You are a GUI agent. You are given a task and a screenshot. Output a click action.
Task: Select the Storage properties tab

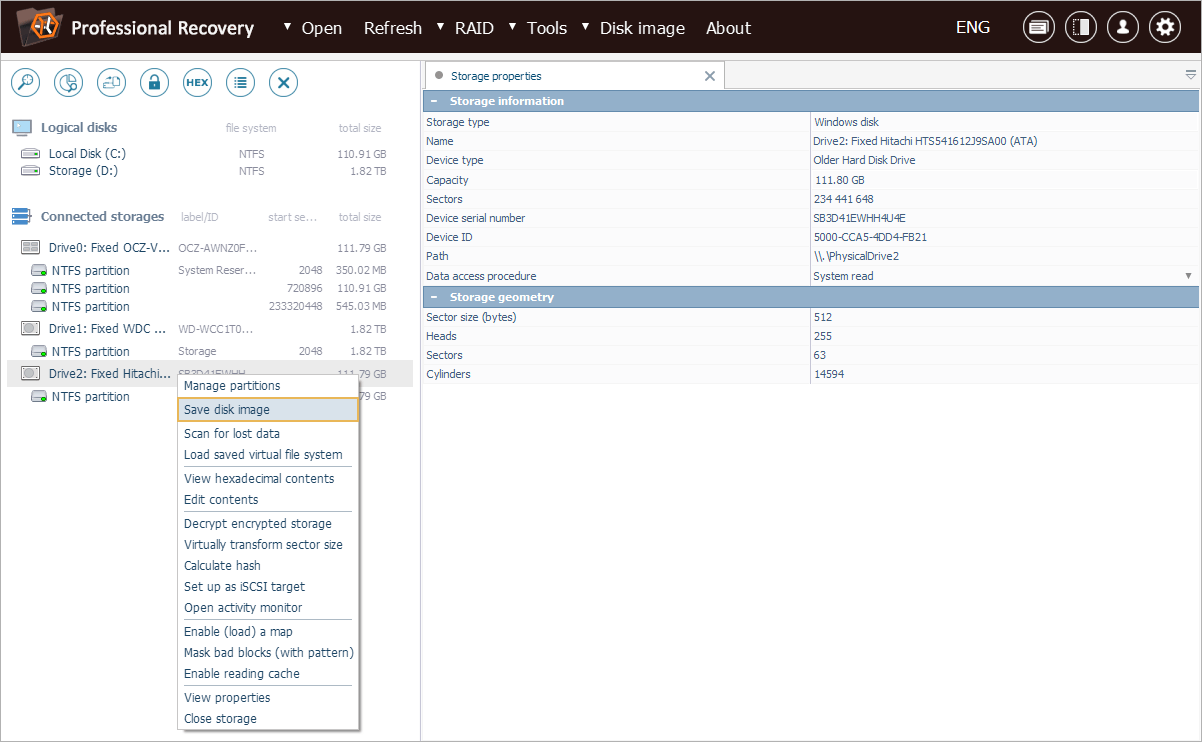(x=575, y=76)
